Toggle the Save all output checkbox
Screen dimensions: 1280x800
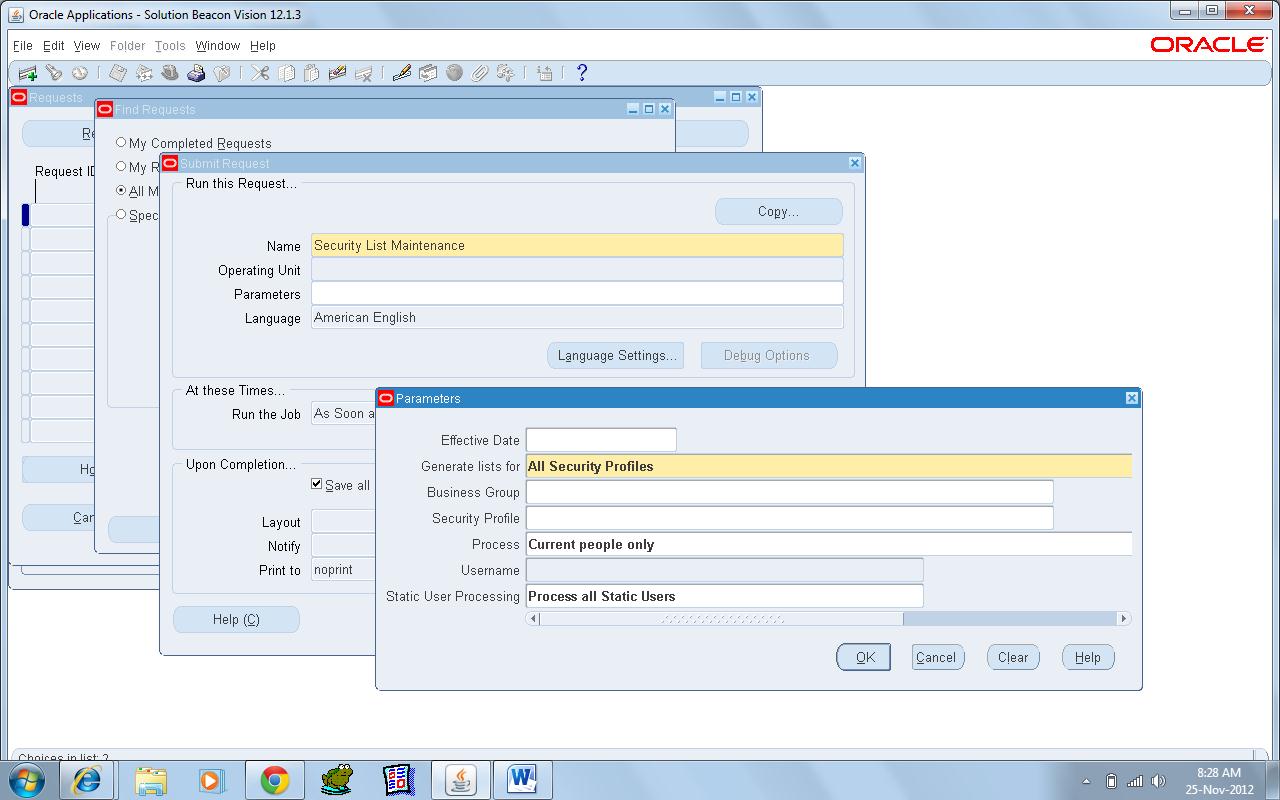(317, 484)
